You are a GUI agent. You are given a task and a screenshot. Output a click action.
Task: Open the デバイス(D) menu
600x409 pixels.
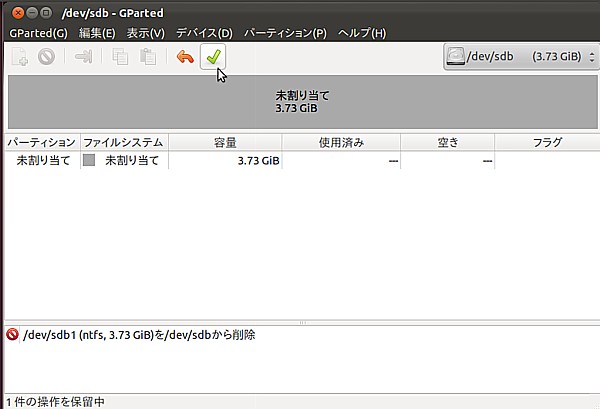204,33
